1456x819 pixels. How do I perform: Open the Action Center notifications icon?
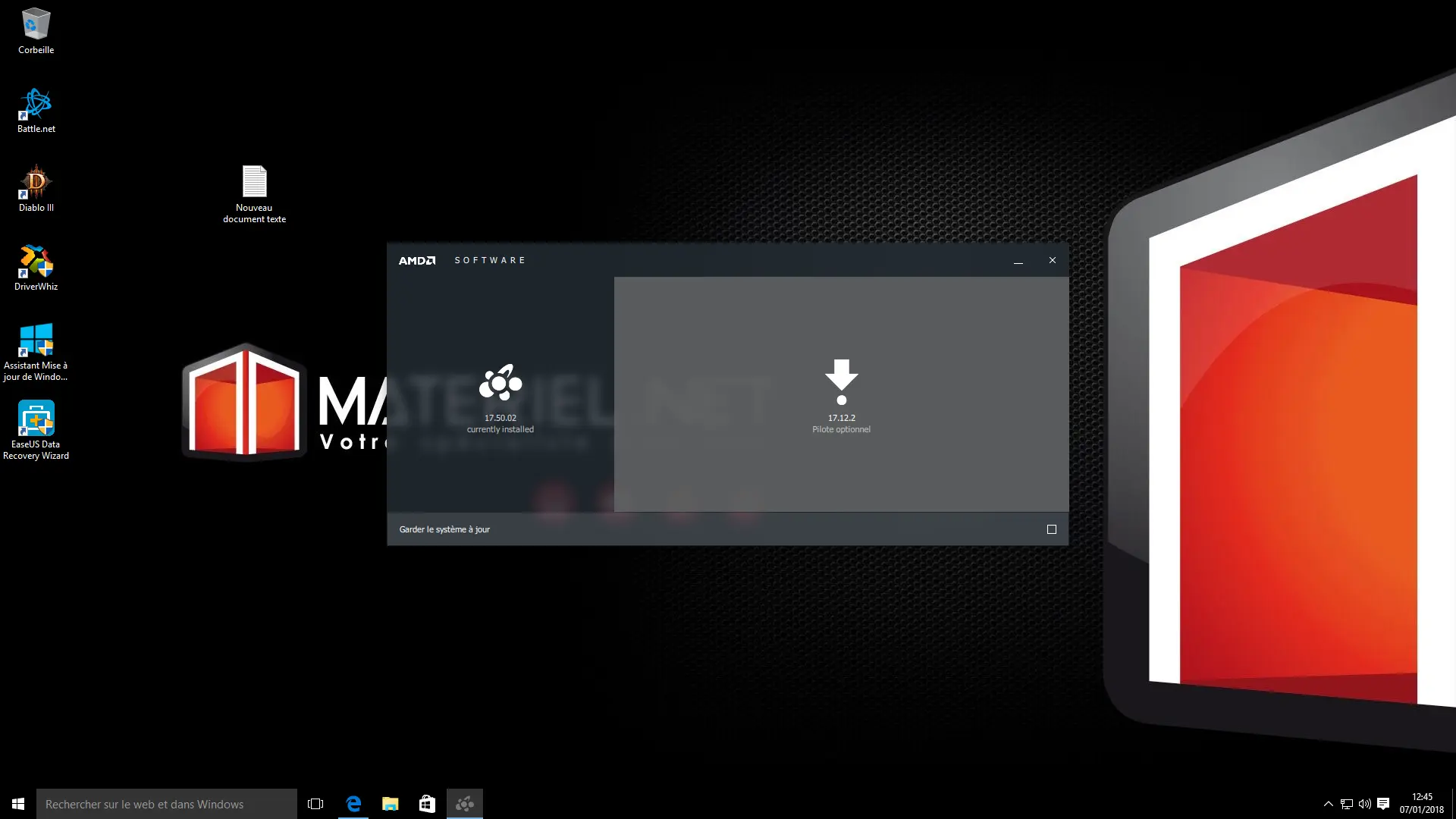pyautogui.click(x=1383, y=804)
